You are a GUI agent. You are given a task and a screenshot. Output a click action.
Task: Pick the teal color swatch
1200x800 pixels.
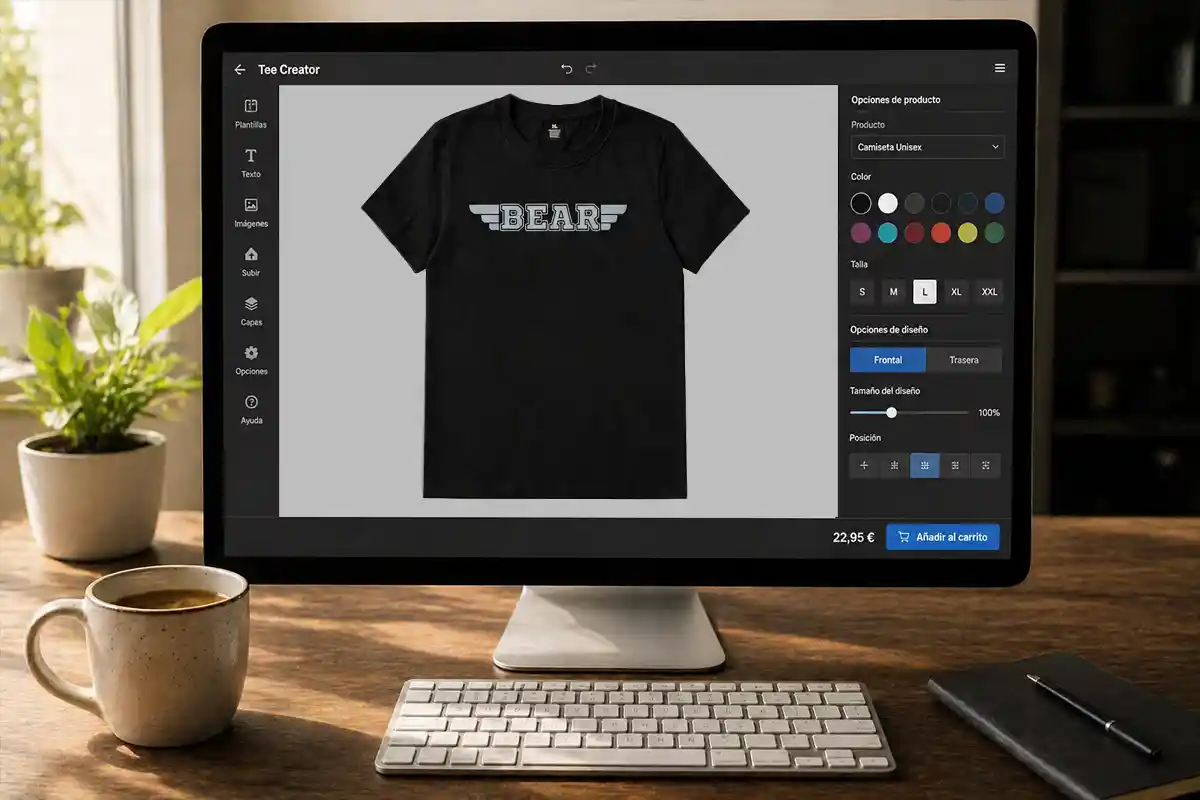point(888,233)
